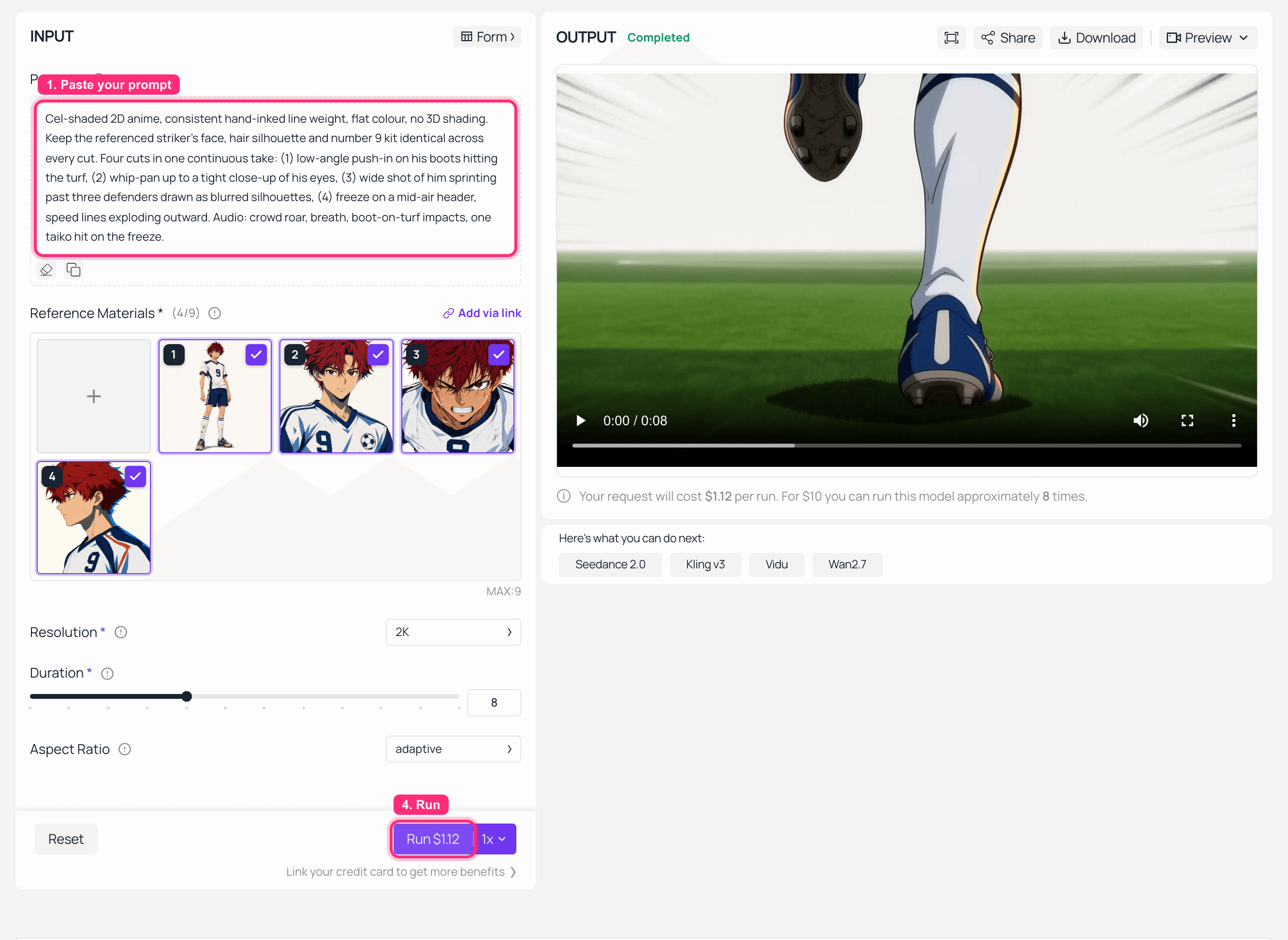Click the 0:00 / 0:08 timestamp
This screenshot has height=940, width=1288.
[x=635, y=420]
